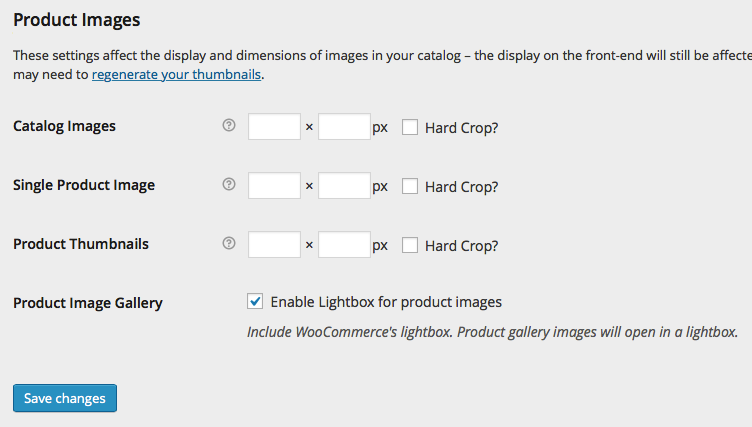752x427 pixels.
Task: Select the Product Thumbnails row label
Action: (81, 244)
